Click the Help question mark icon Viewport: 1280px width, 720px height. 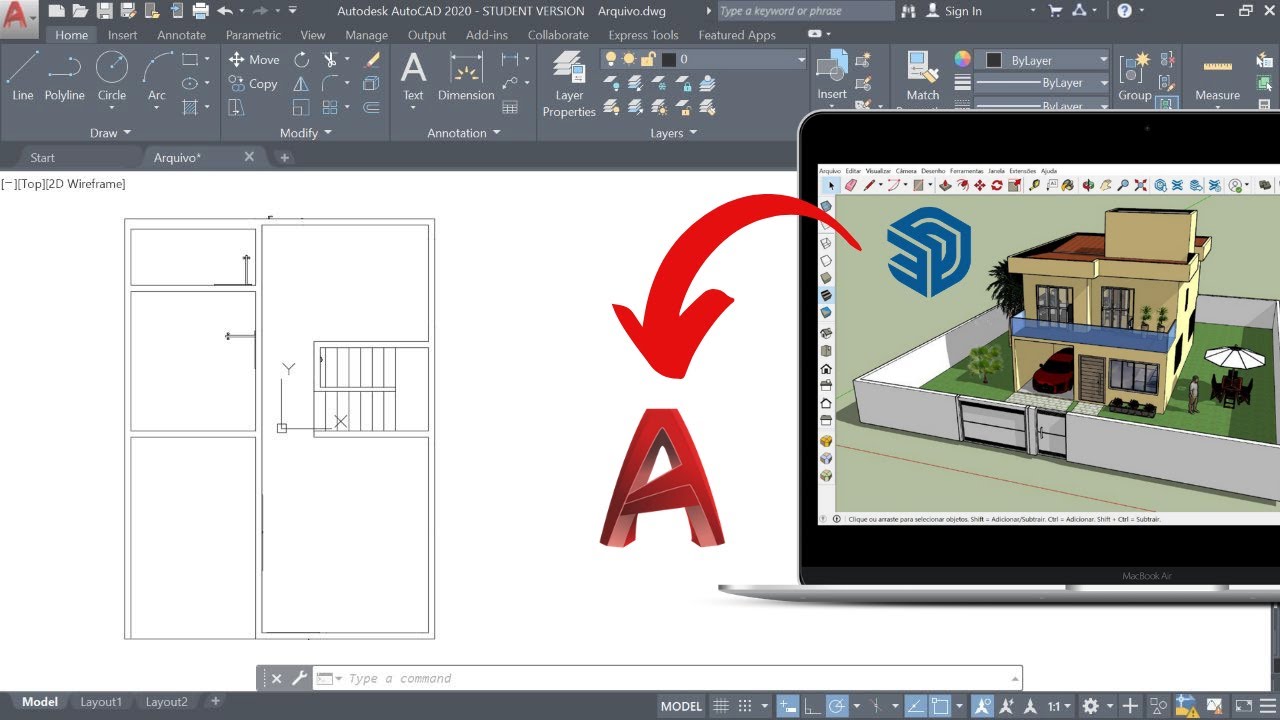click(x=1124, y=11)
